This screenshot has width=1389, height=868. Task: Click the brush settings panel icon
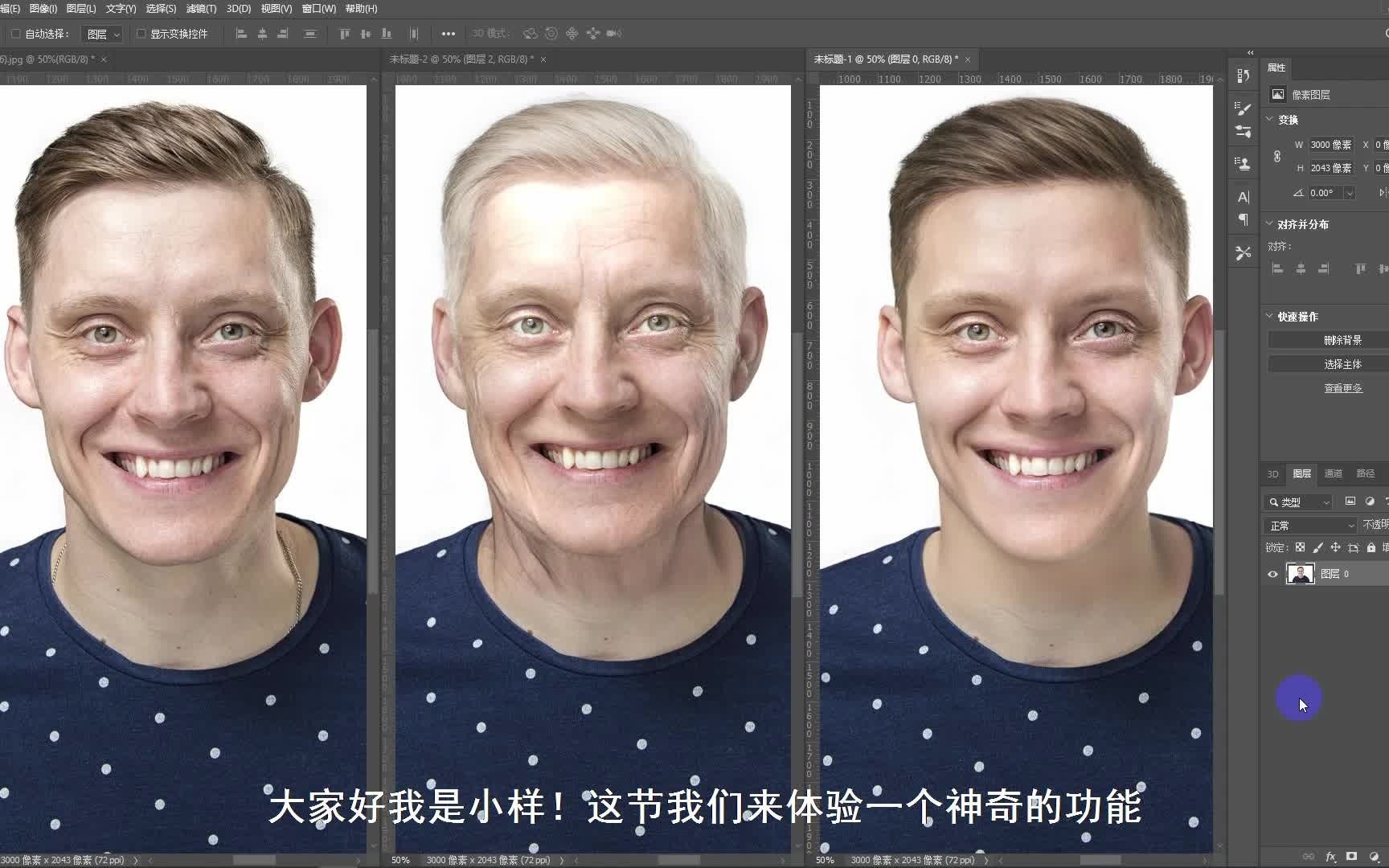1243,108
